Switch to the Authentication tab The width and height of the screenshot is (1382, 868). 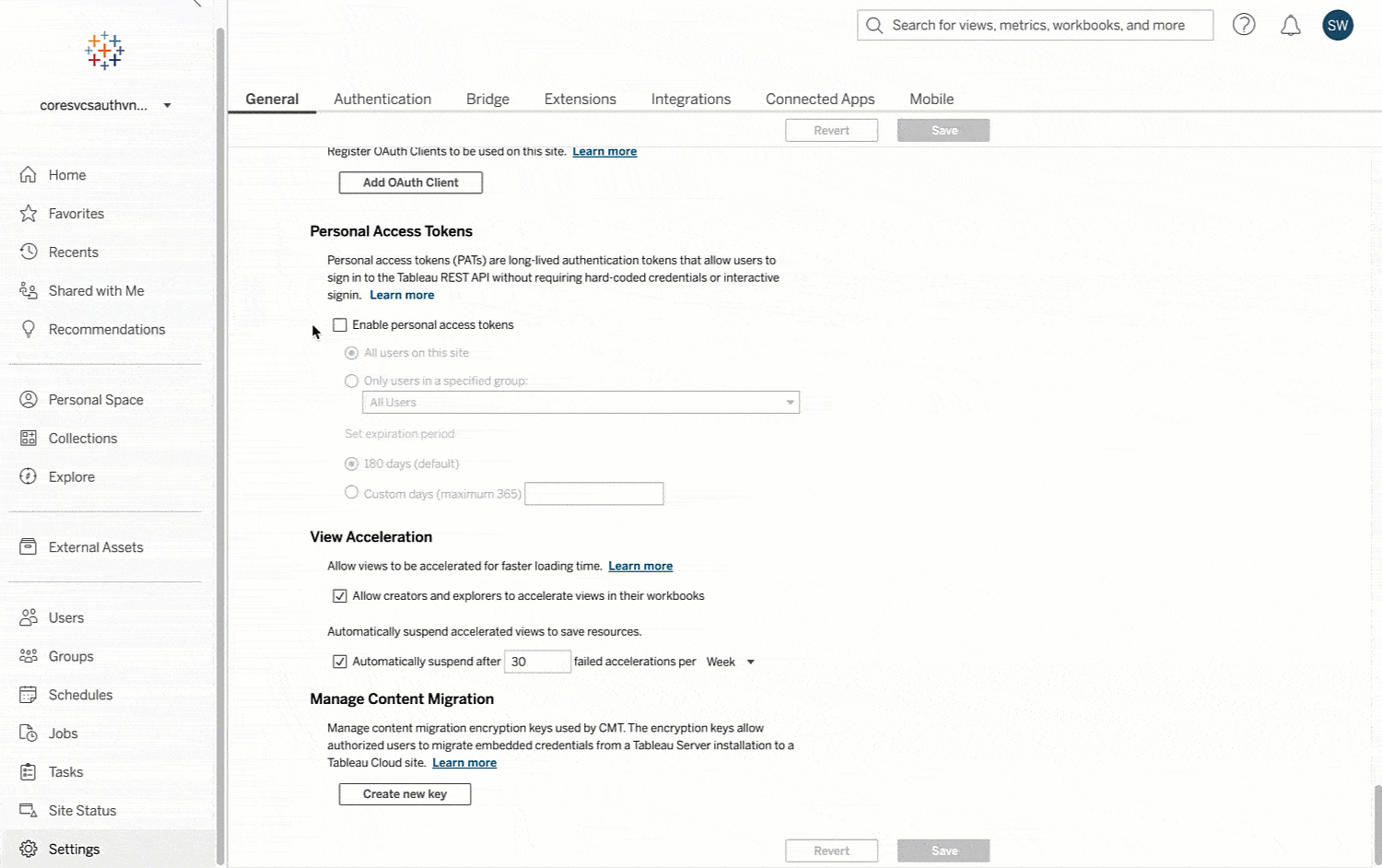(382, 99)
